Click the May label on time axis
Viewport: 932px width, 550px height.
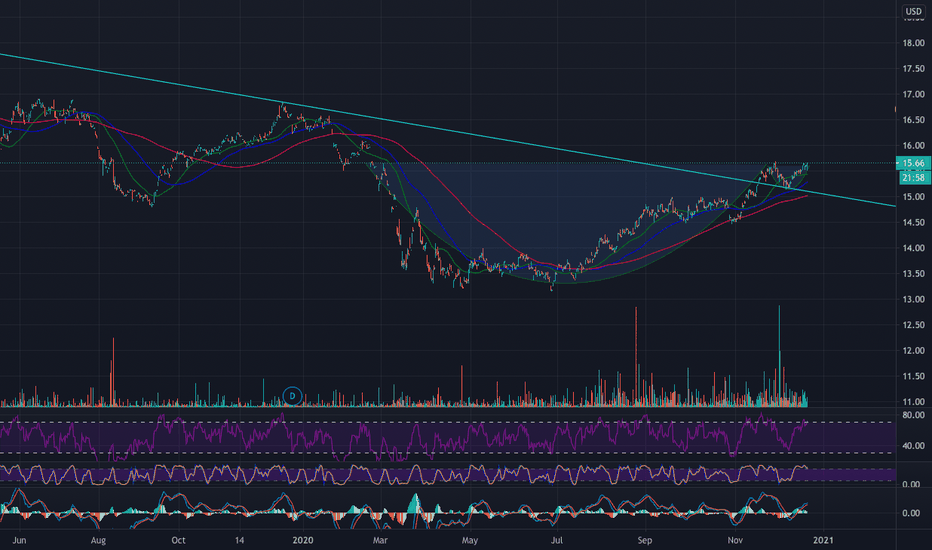coord(470,540)
